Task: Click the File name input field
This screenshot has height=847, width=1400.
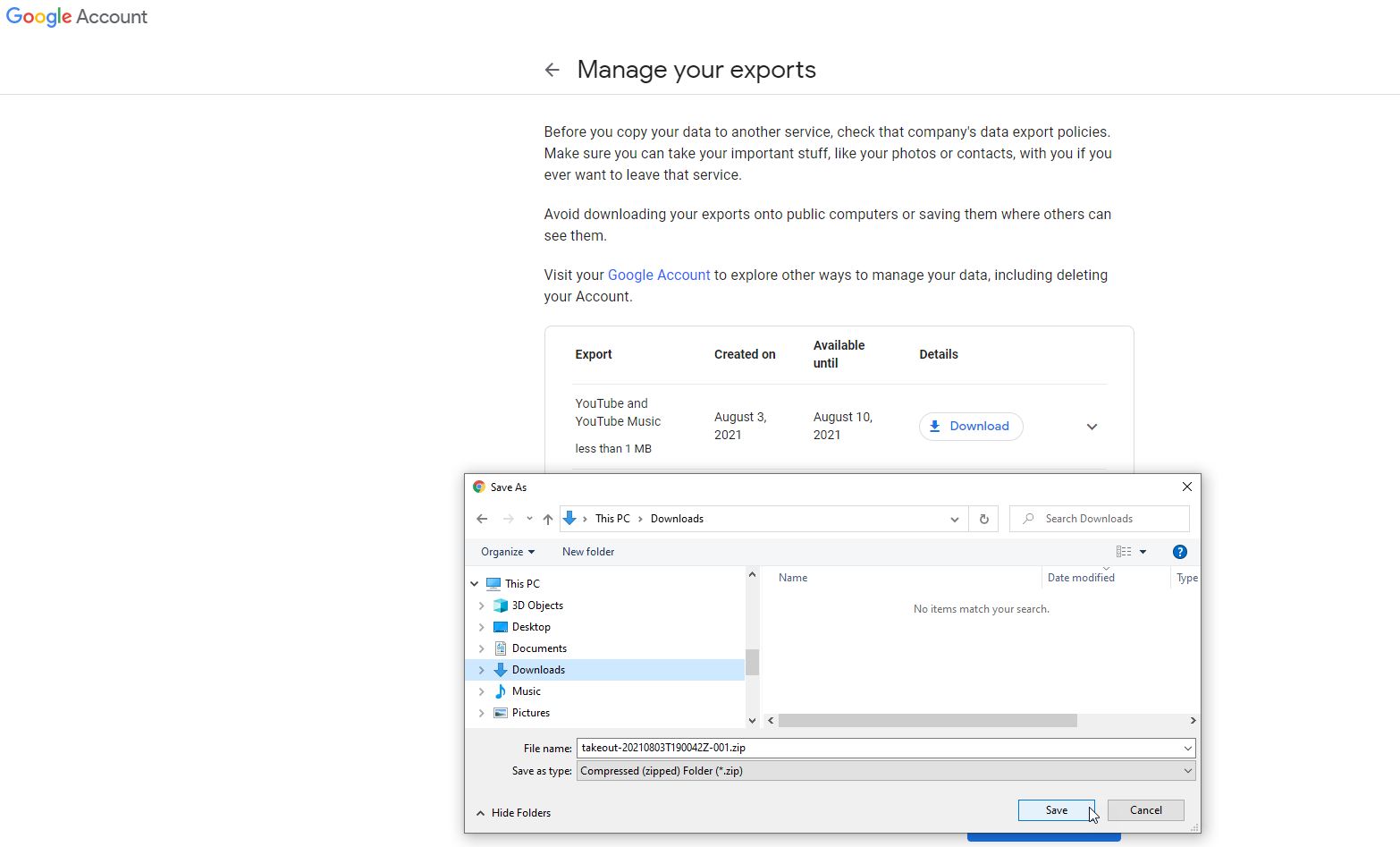Action: [879, 748]
